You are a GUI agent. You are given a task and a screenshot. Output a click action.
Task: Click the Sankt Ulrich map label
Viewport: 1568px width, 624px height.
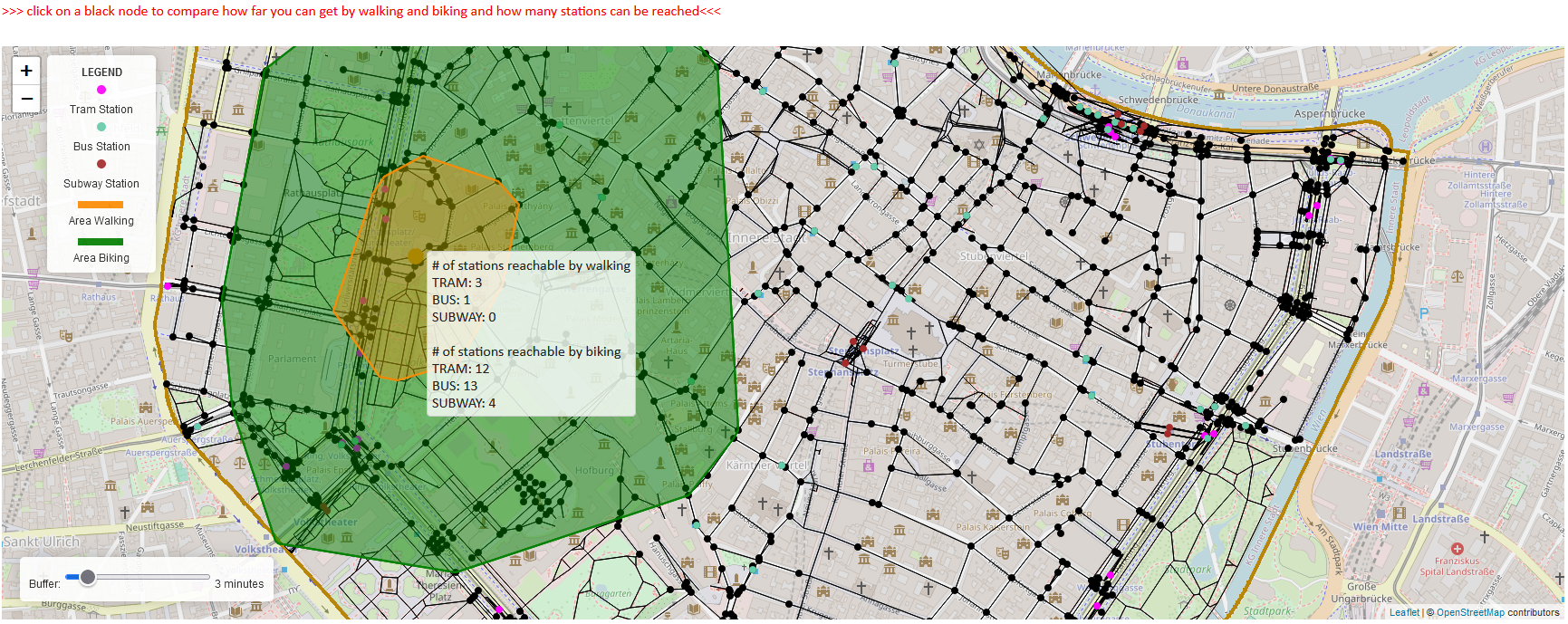[x=41, y=542]
